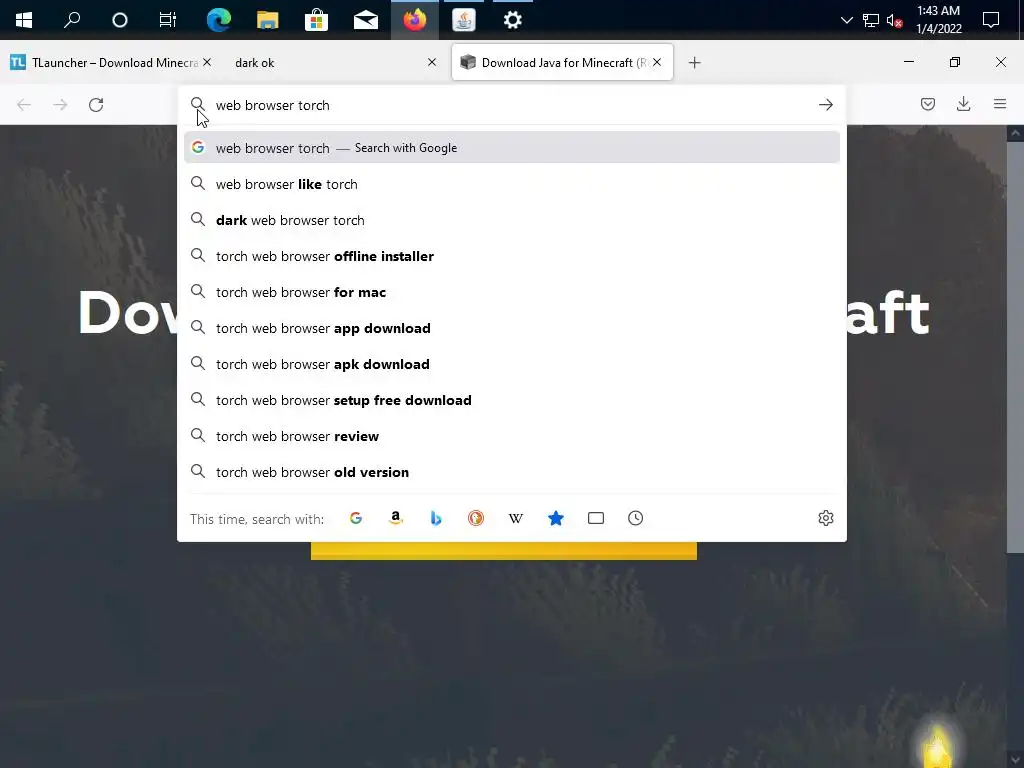Click the yellow download button on page
The image size is (1024, 768).
(x=504, y=551)
